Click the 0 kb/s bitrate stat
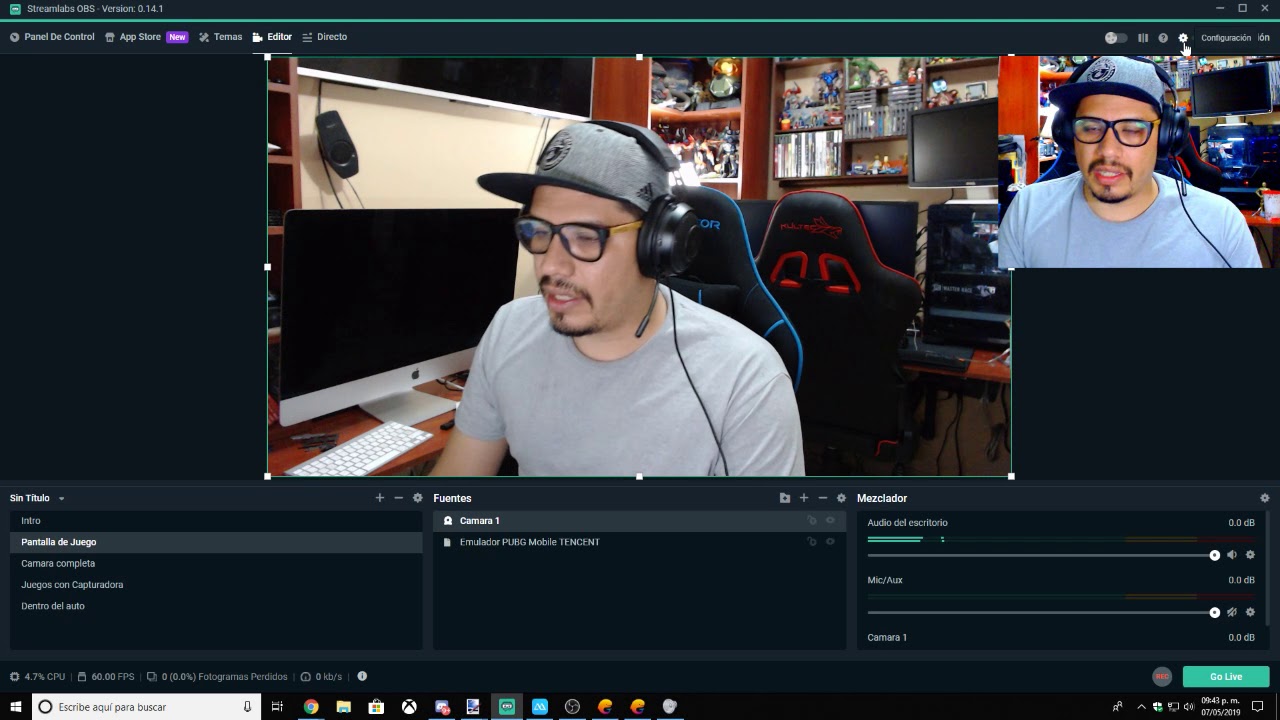 click(x=322, y=677)
